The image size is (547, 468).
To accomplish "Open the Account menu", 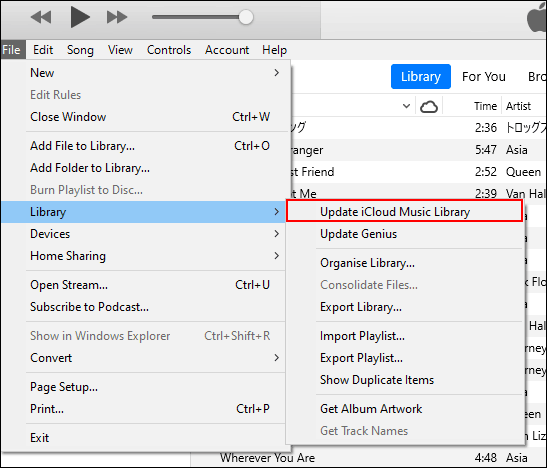I will (227, 50).
